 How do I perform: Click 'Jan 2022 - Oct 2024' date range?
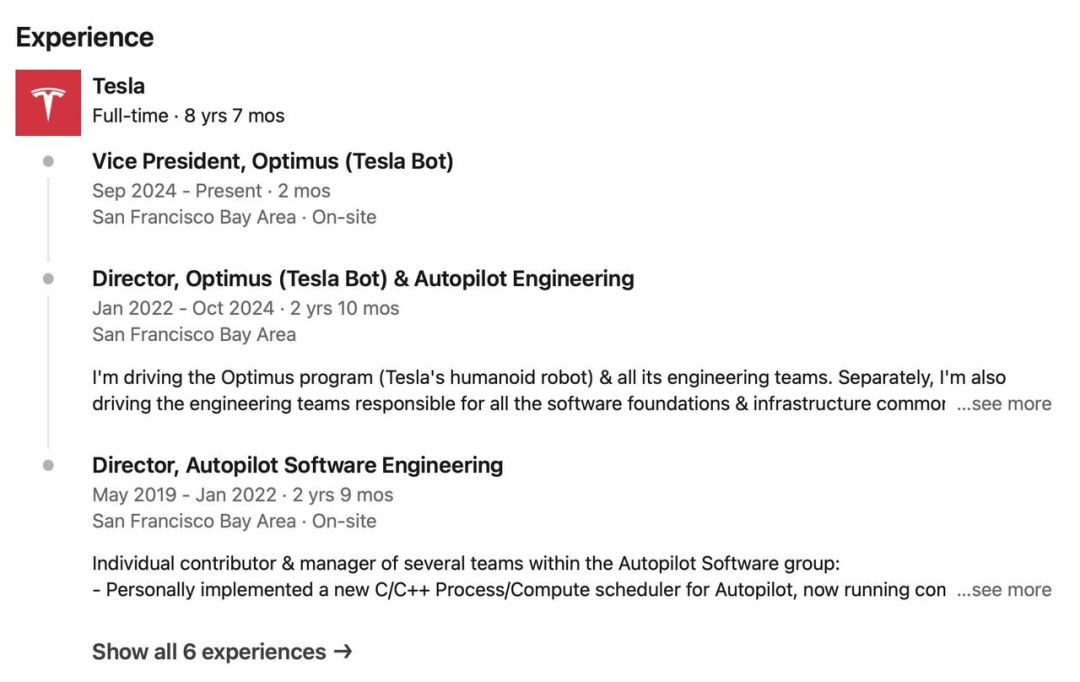click(183, 308)
